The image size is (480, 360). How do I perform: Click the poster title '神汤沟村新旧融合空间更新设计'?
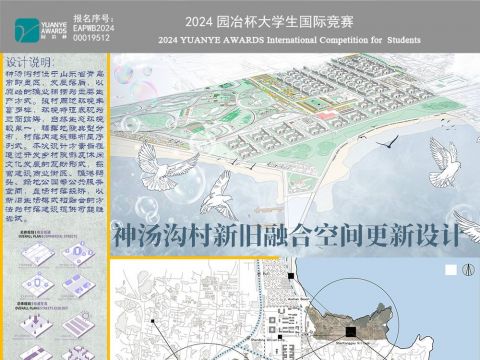[x=287, y=235]
